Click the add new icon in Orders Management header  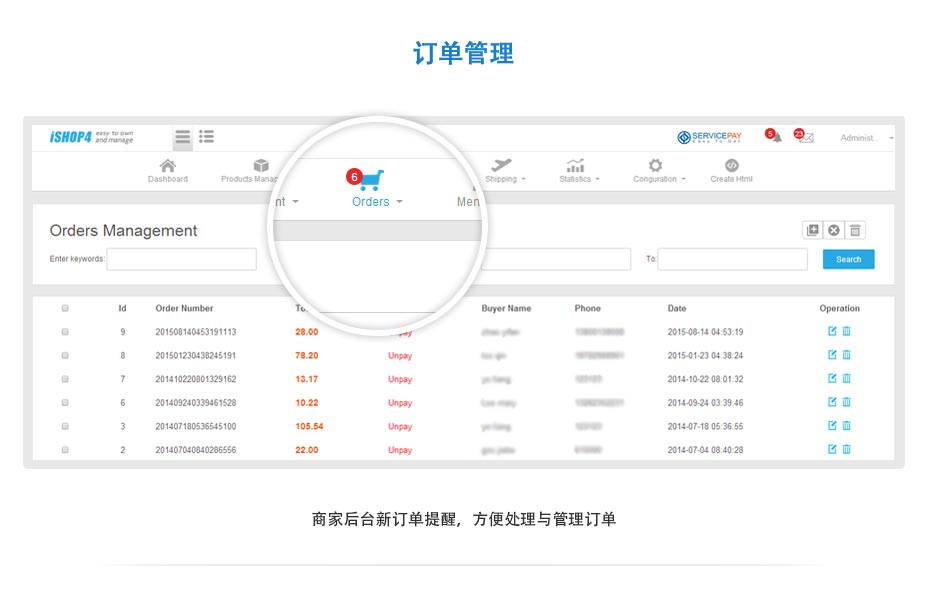(813, 230)
